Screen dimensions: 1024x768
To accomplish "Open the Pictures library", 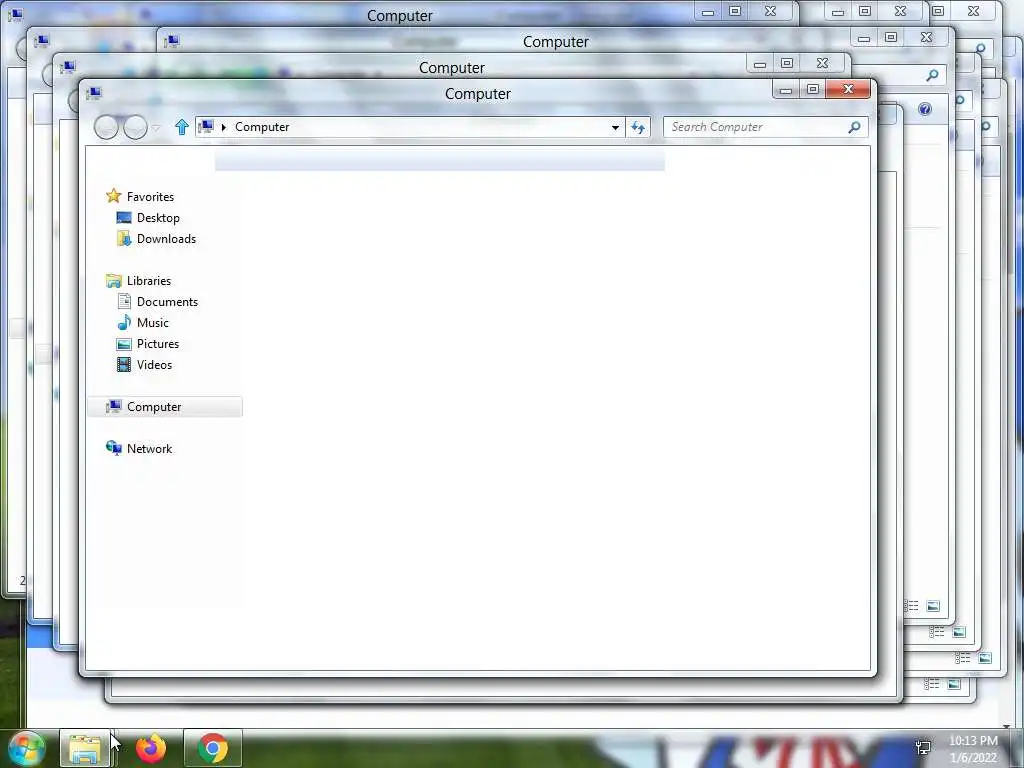I will pyautogui.click(x=157, y=344).
